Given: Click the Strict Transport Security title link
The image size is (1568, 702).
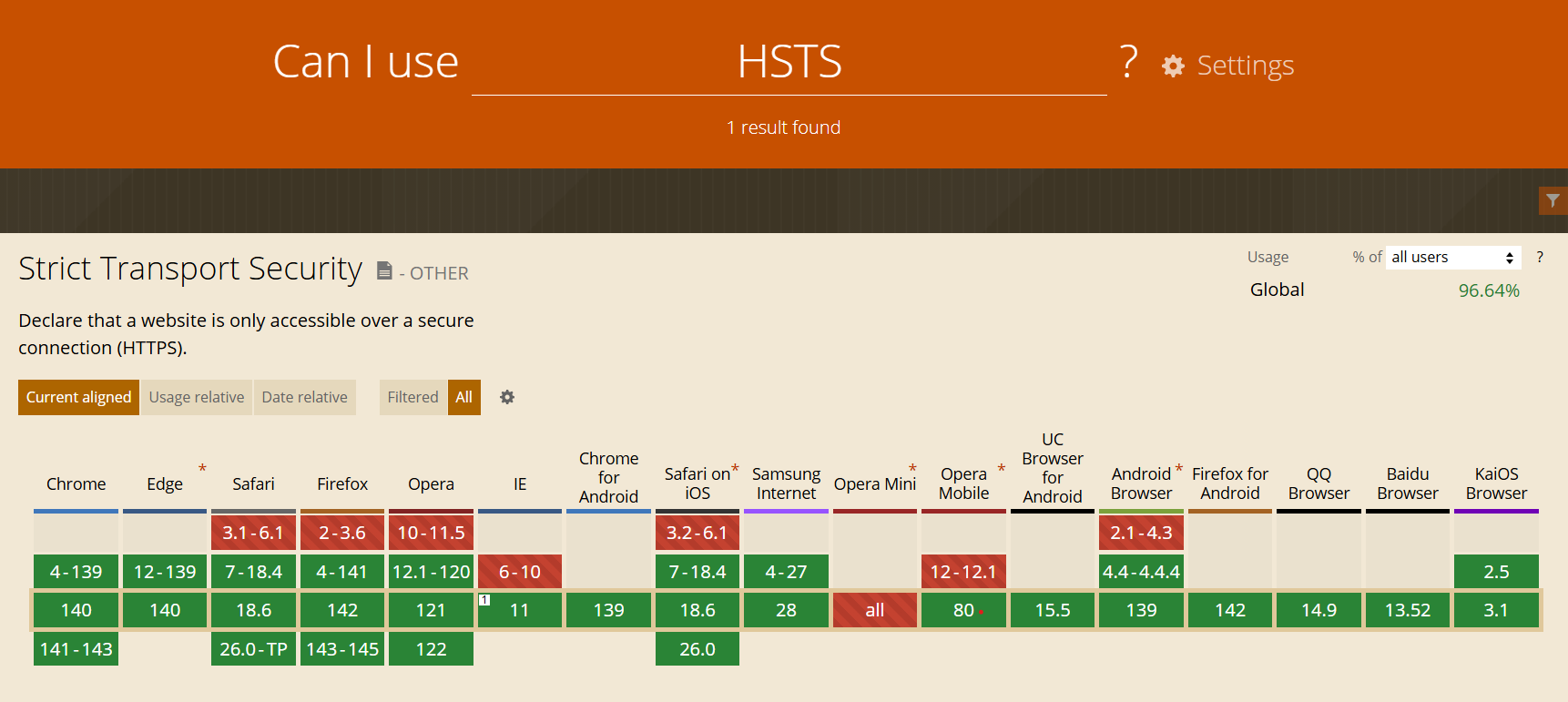Looking at the screenshot, I should (x=190, y=269).
